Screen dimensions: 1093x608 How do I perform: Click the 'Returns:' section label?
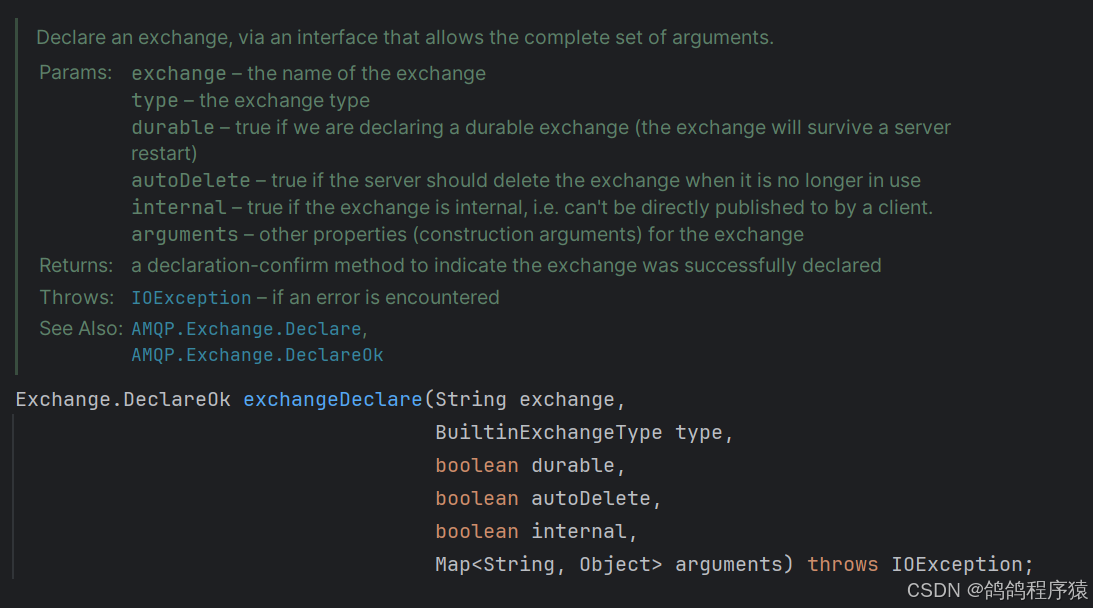coord(76,266)
